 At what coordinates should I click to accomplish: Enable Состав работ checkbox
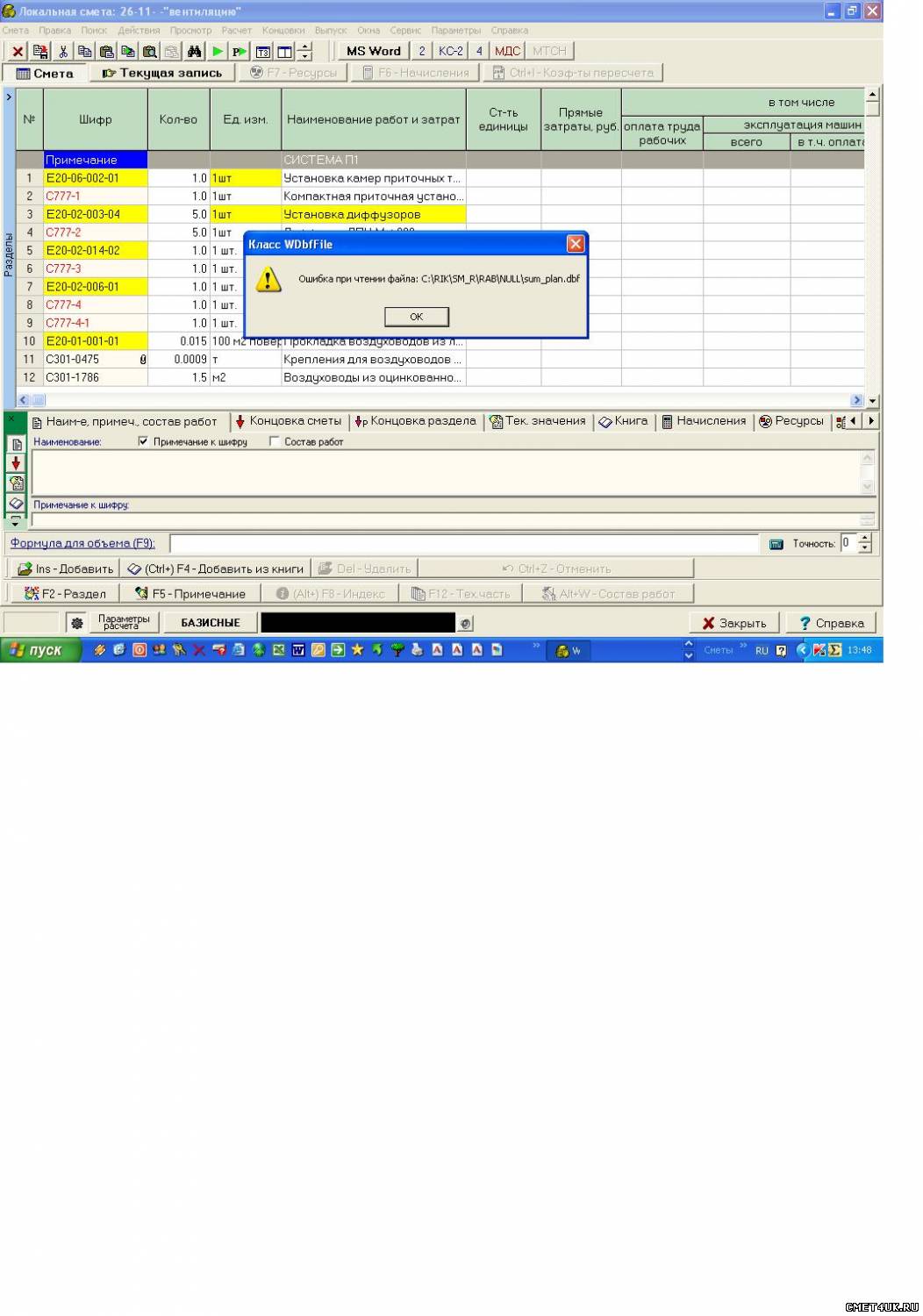pyautogui.click(x=275, y=441)
